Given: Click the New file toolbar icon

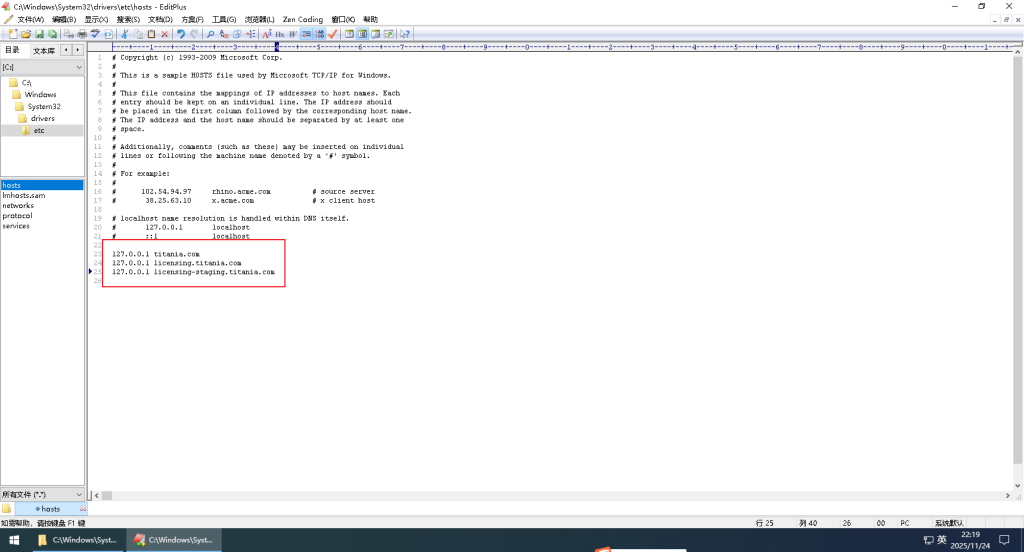Looking at the screenshot, I should [13, 34].
